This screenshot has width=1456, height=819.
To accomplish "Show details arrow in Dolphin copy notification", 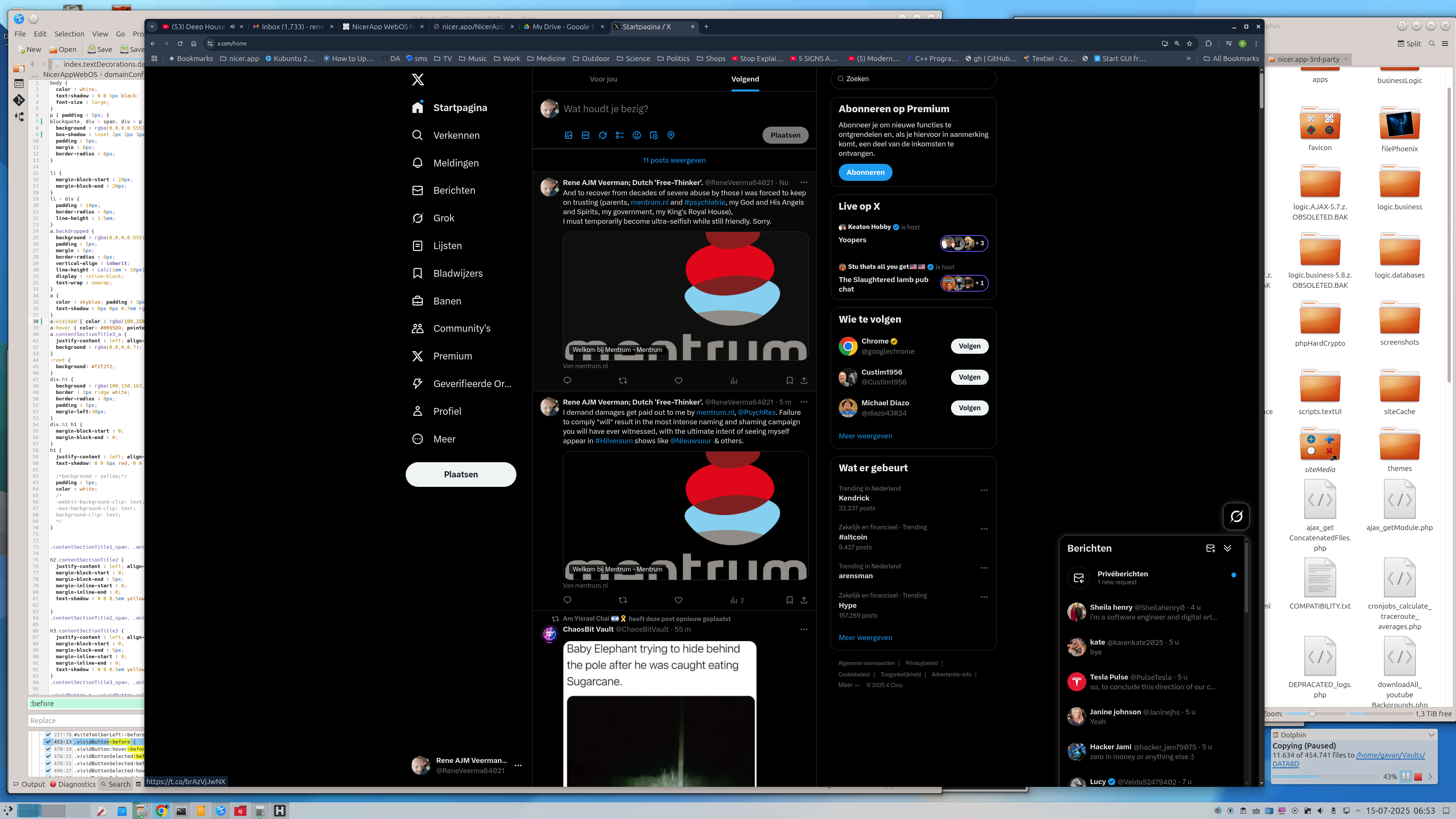I will click(1431, 777).
